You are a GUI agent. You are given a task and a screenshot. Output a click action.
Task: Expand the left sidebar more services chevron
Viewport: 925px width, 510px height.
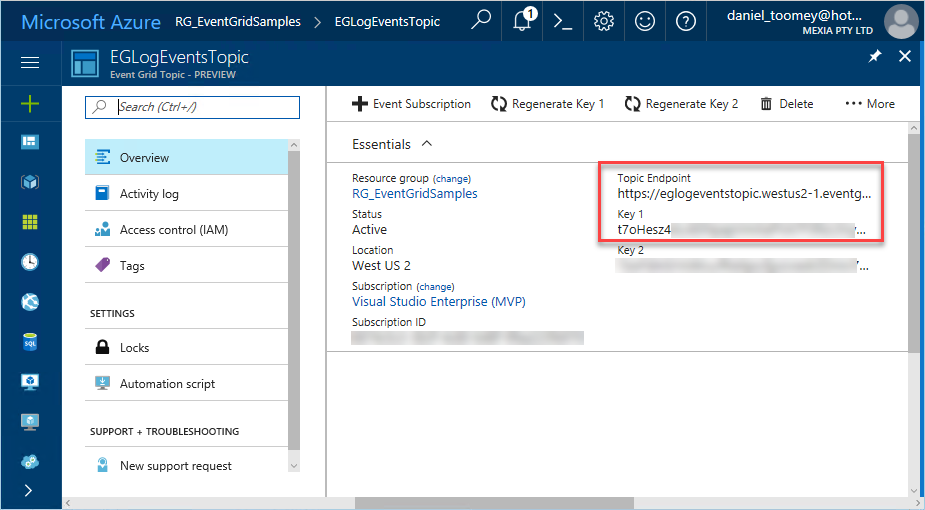pyautogui.click(x=28, y=490)
